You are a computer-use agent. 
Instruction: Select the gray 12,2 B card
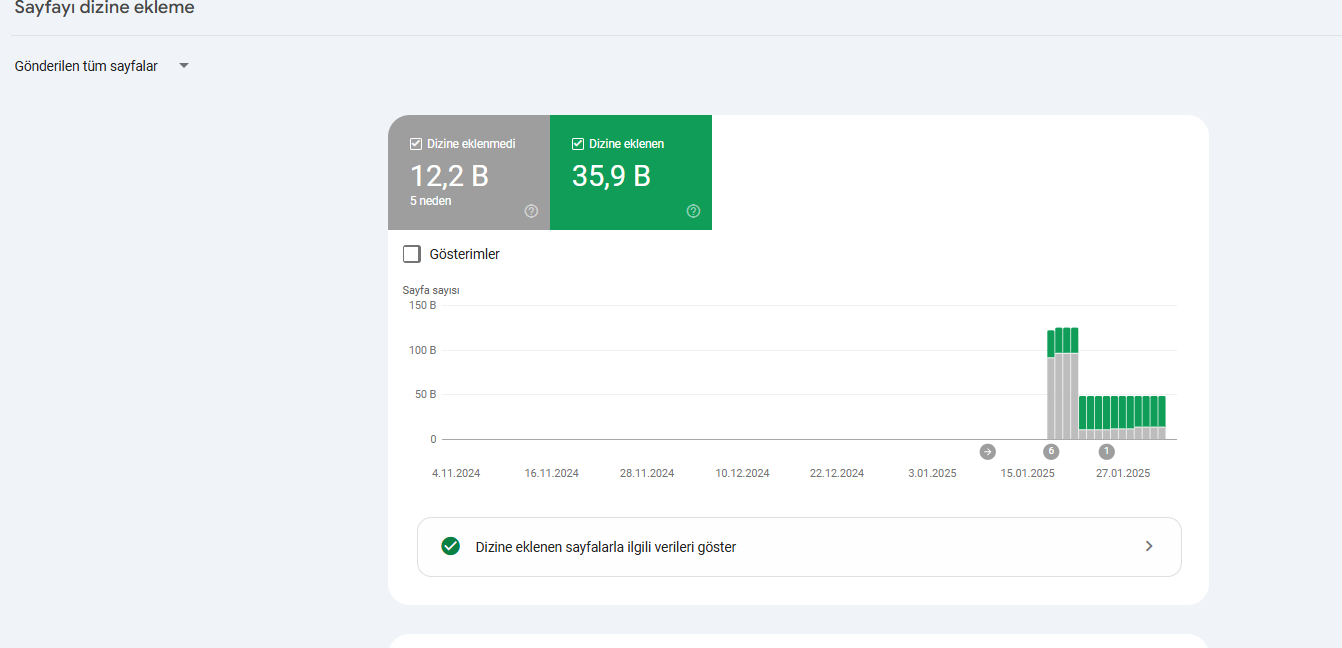click(x=469, y=172)
